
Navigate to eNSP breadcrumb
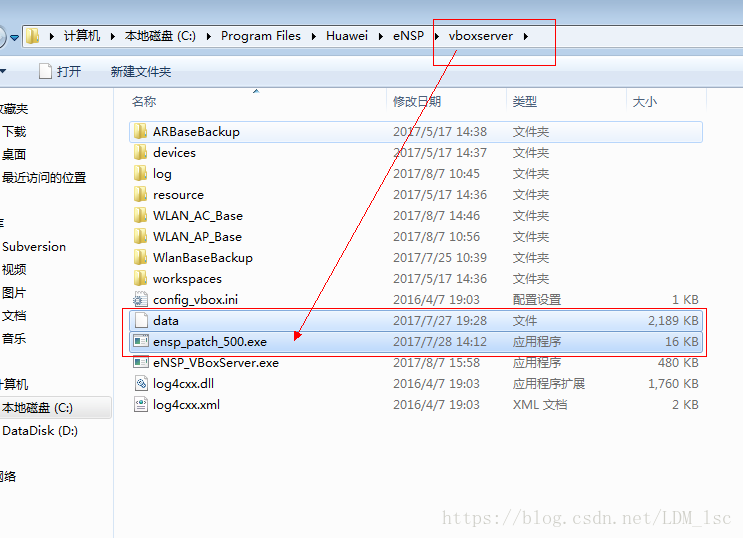pos(408,36)
